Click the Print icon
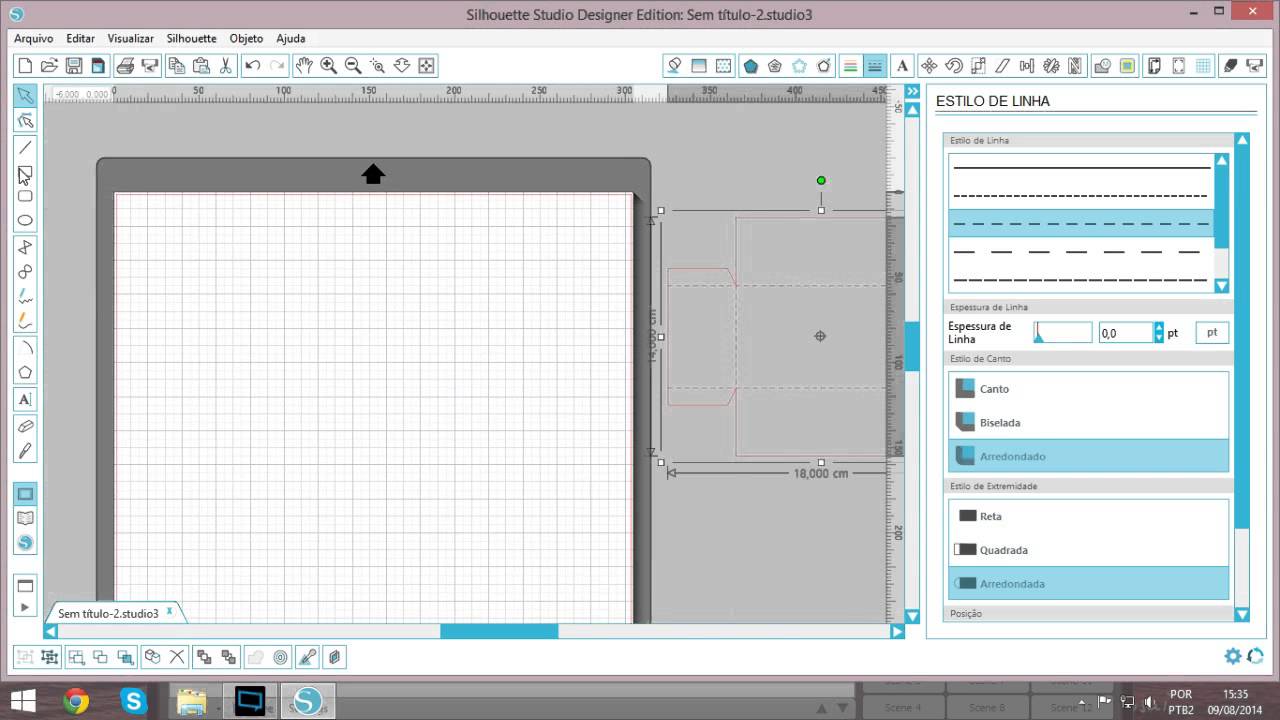This screenshot has height=720, width=1280. click(x=125, y=66)
